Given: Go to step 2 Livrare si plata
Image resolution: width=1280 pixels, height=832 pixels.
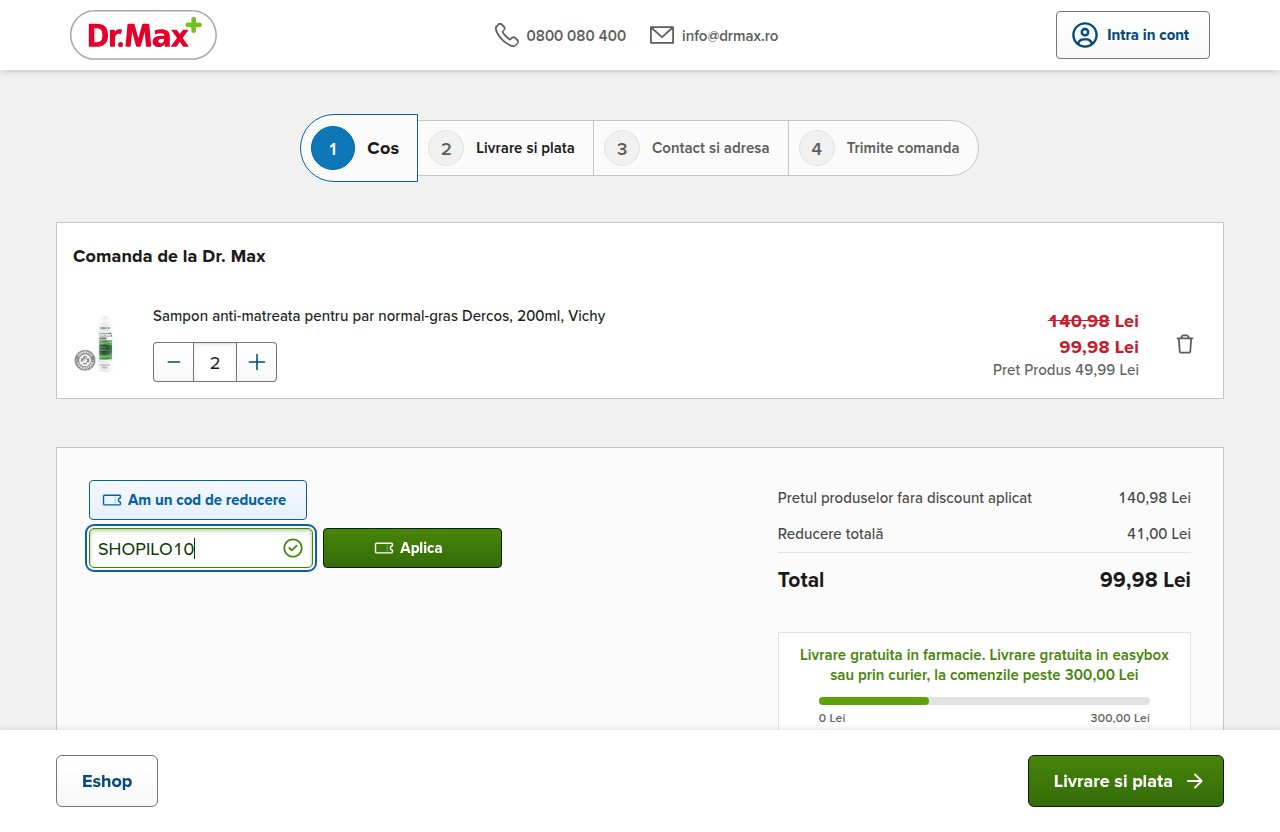Looking at the screenshot, I should (x=505, y=148).
